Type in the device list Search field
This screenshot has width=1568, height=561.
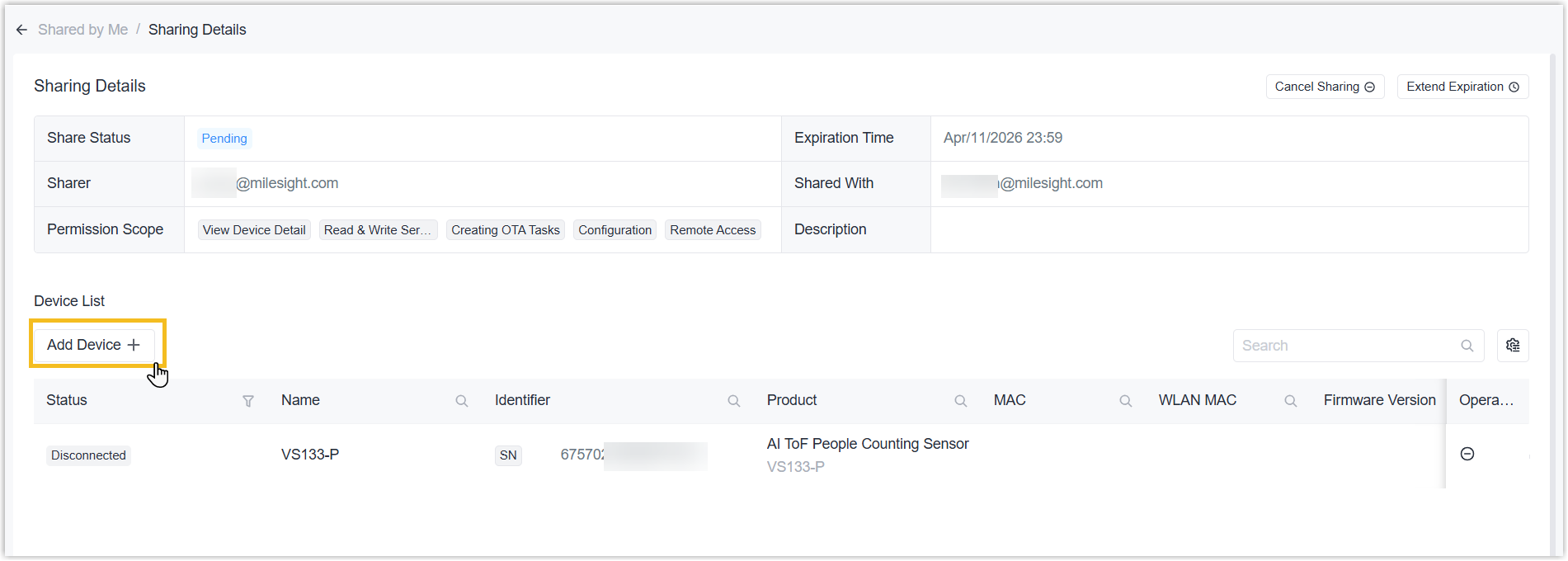1344,346
